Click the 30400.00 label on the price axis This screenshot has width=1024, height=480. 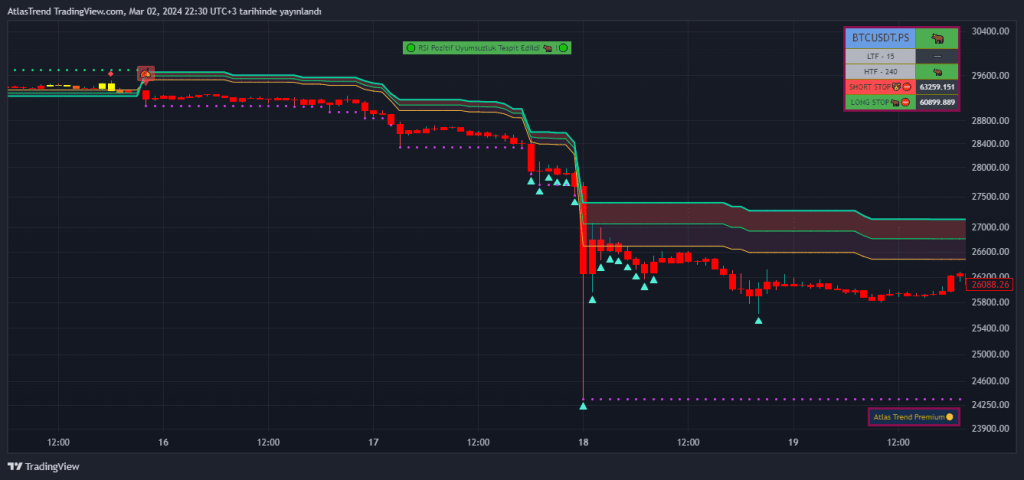[x=989, y=31]
